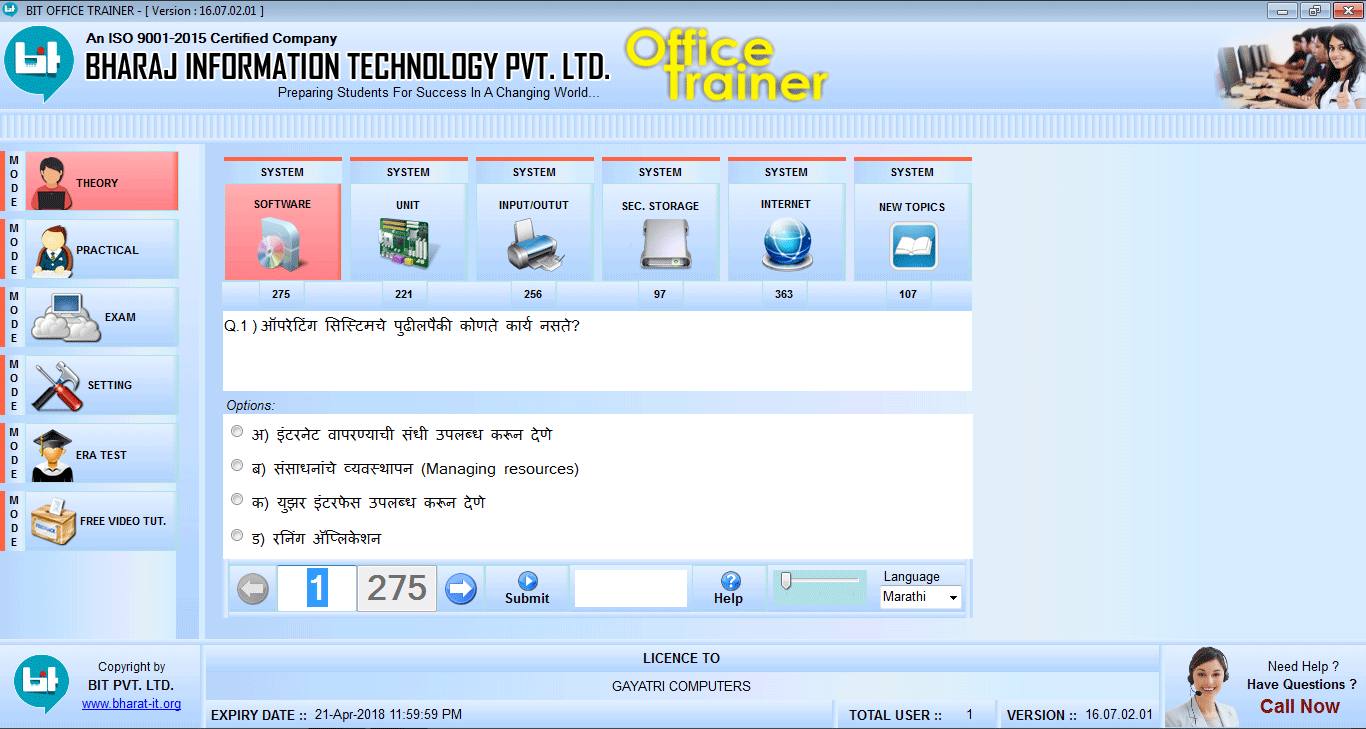
Task: Open the Free Video Tut. ballot box icon
Action: 53,521
